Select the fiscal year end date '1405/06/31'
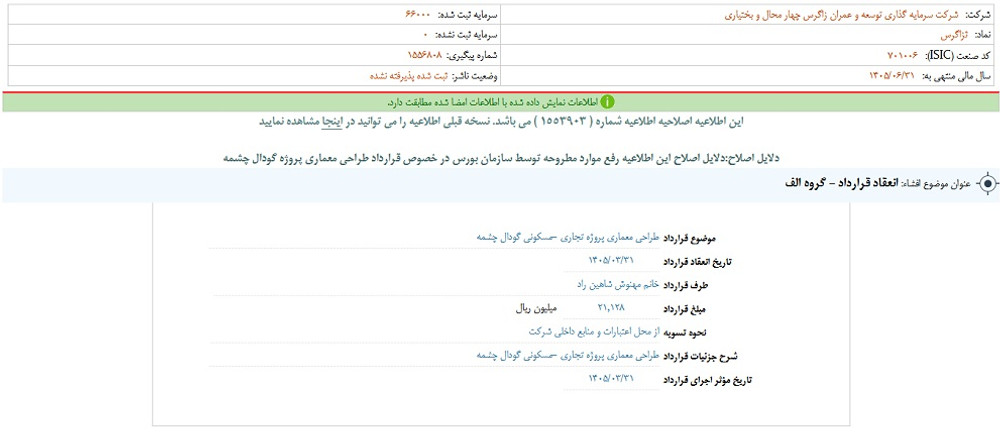Screen dimensions: 1000x448 tap(892, 76)
